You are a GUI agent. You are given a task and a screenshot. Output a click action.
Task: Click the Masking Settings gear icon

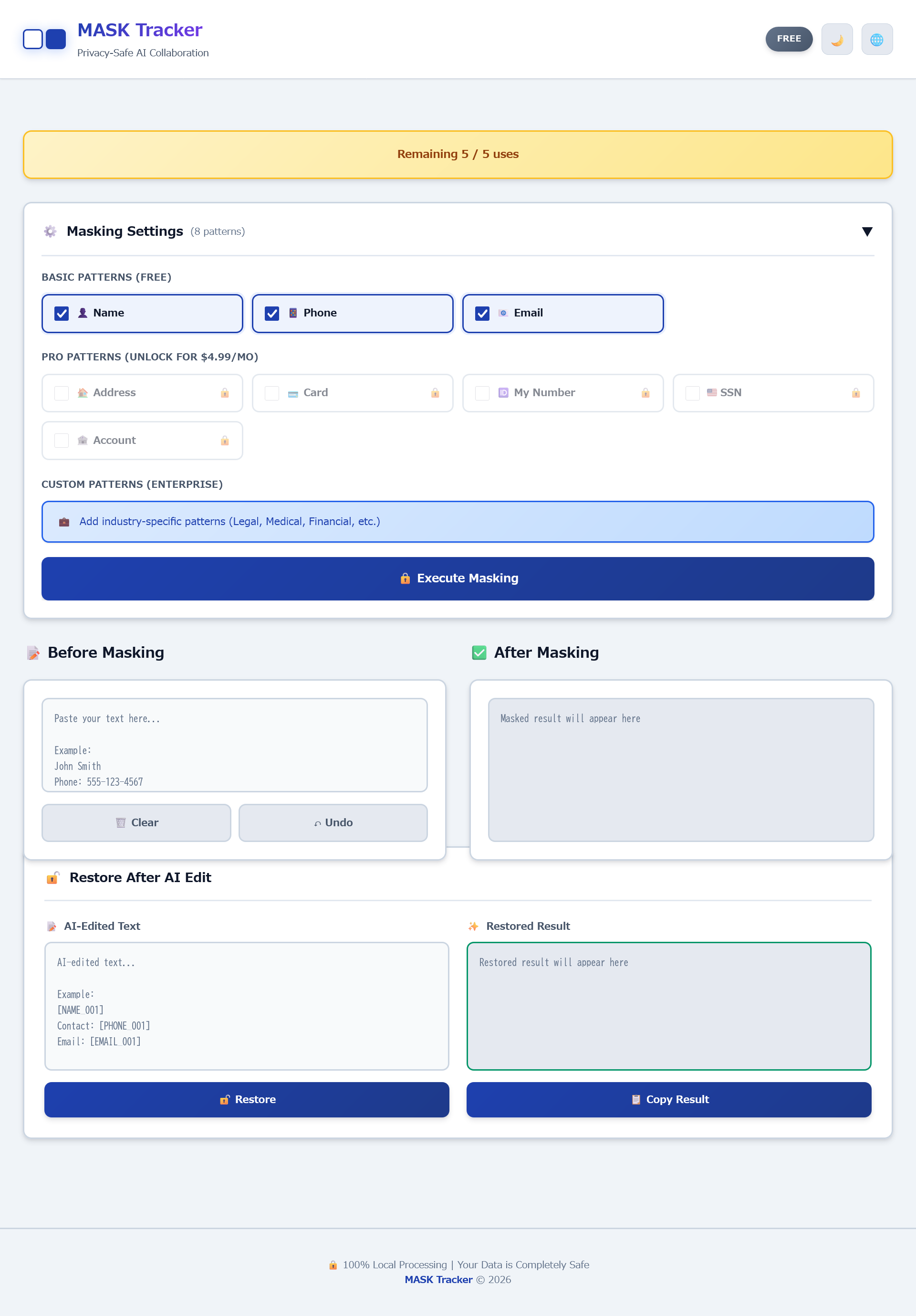coord(51,231)
